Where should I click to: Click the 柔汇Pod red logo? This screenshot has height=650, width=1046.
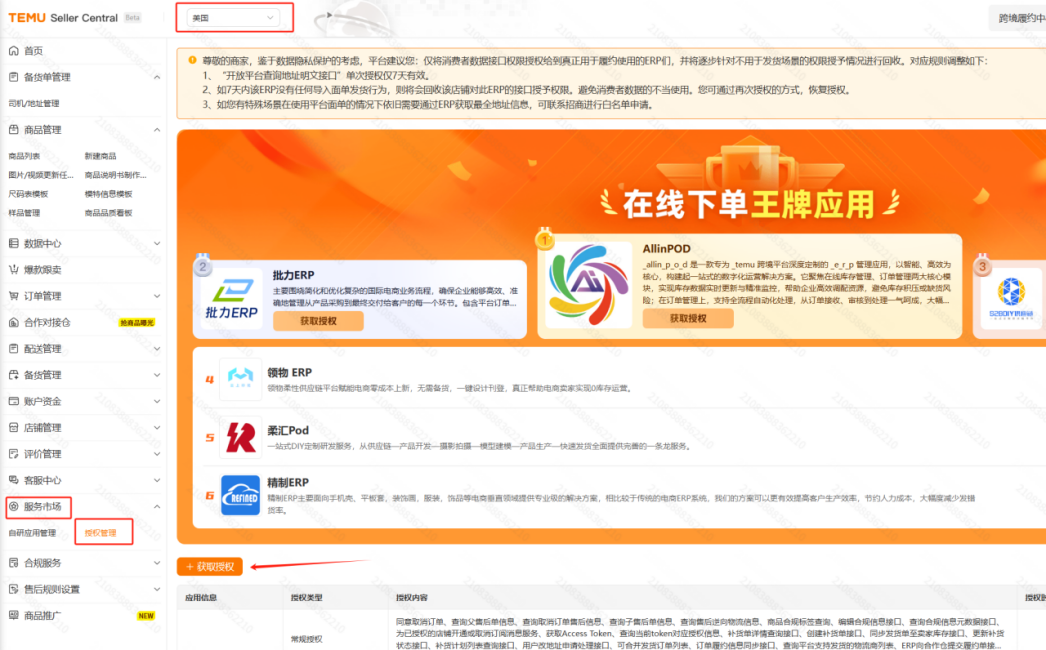[240, 437]
